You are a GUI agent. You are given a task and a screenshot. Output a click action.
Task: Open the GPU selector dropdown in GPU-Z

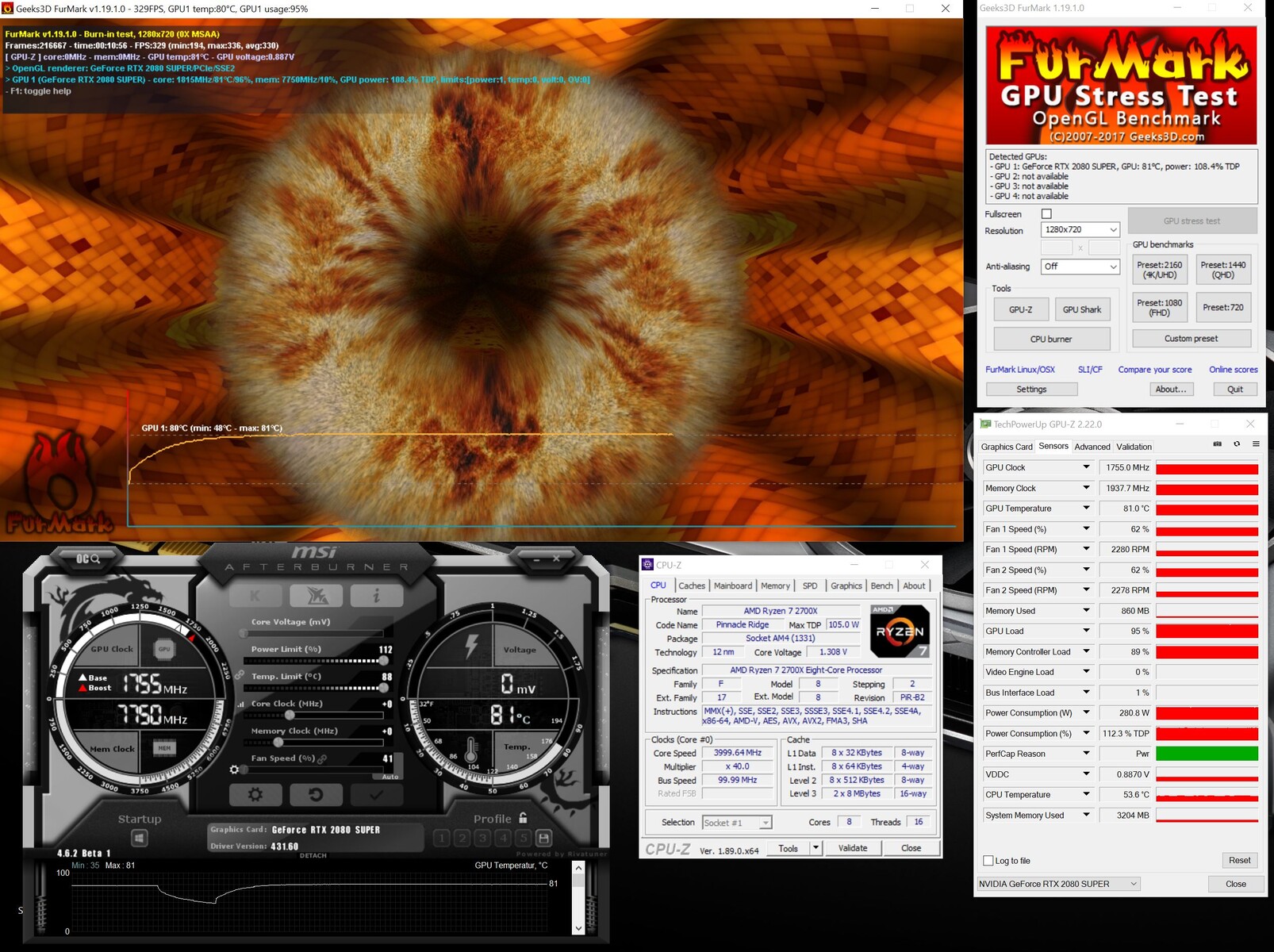click(x=1059, y=884)
